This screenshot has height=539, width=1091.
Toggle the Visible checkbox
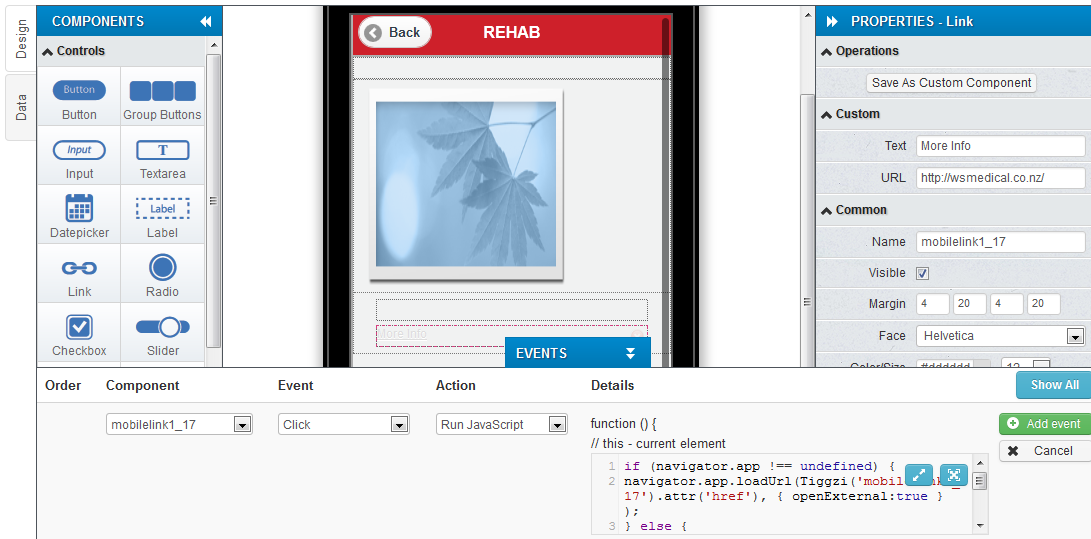pos(923,273)
